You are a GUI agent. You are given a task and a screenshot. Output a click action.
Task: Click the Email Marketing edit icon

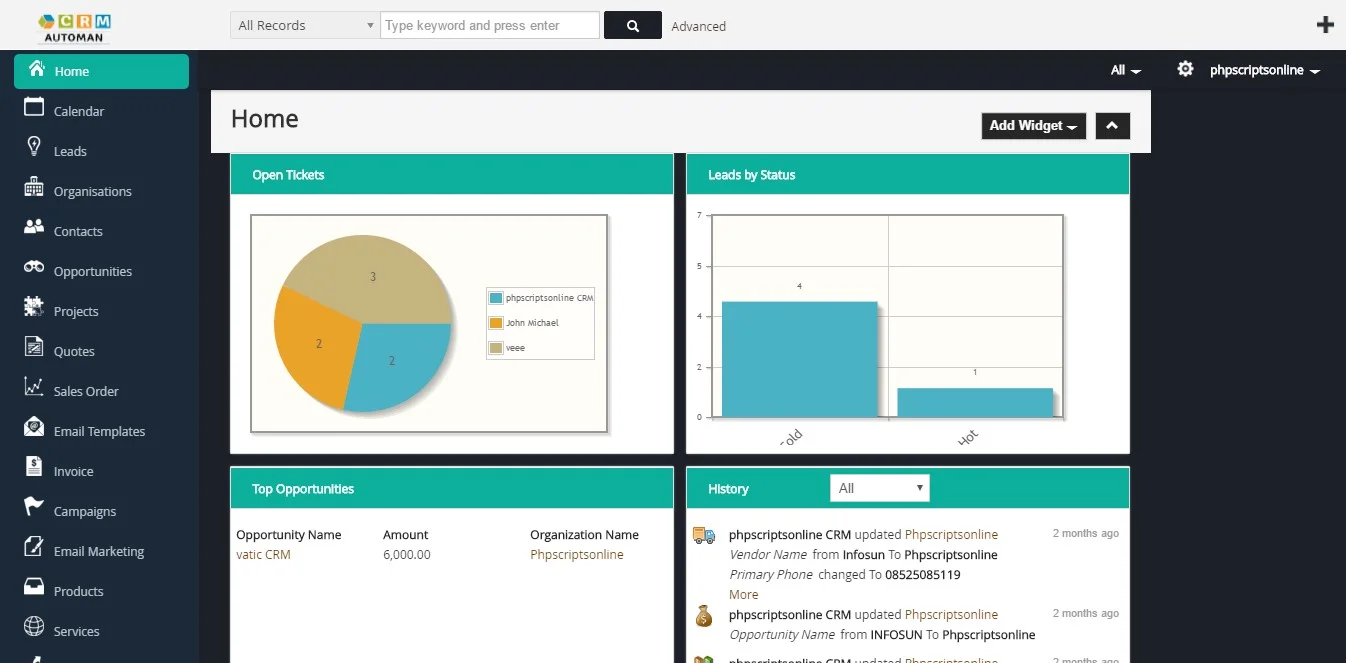[x=34, y=547]
